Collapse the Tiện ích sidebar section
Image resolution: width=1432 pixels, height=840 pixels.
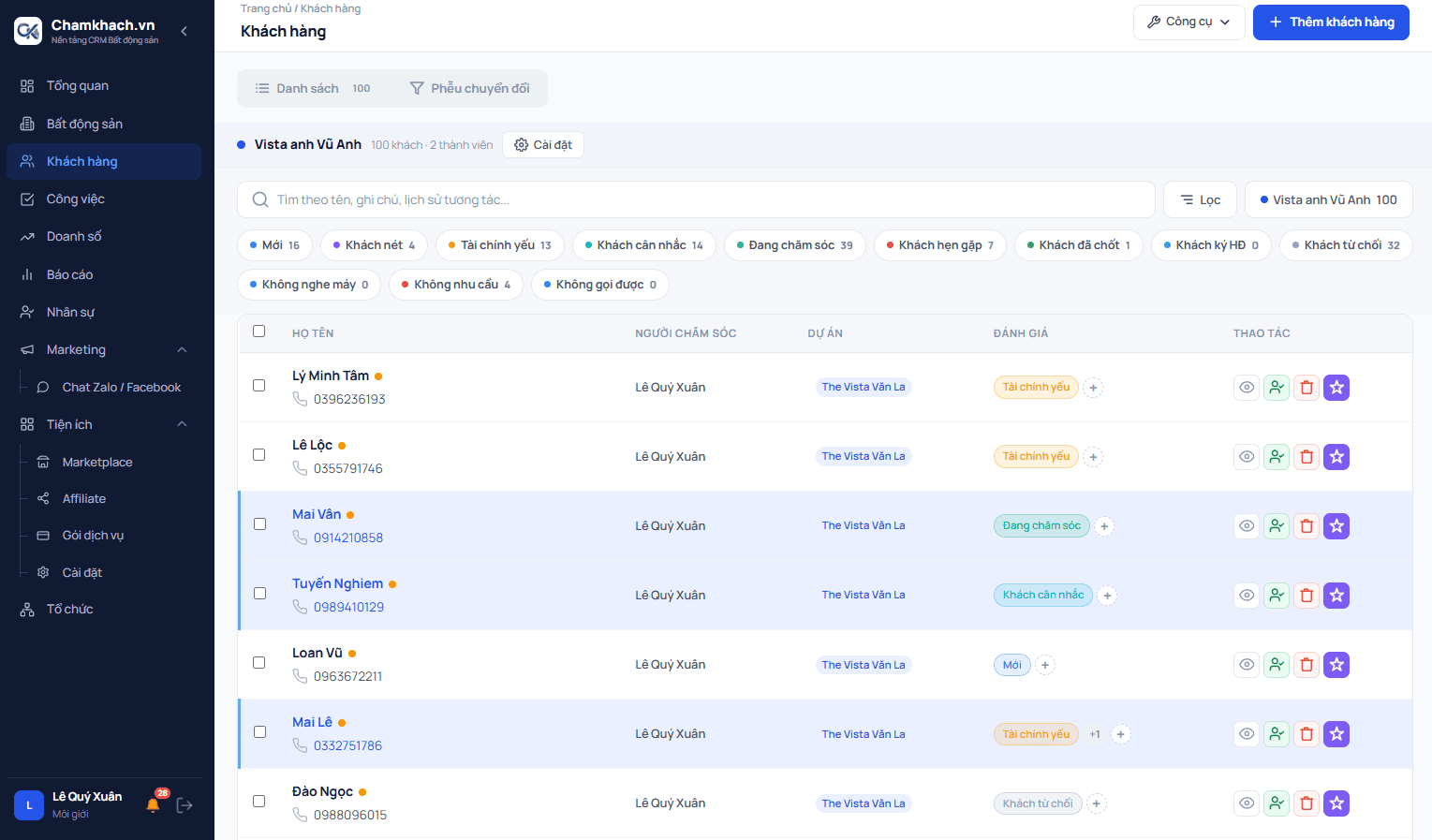coord(182,425)
